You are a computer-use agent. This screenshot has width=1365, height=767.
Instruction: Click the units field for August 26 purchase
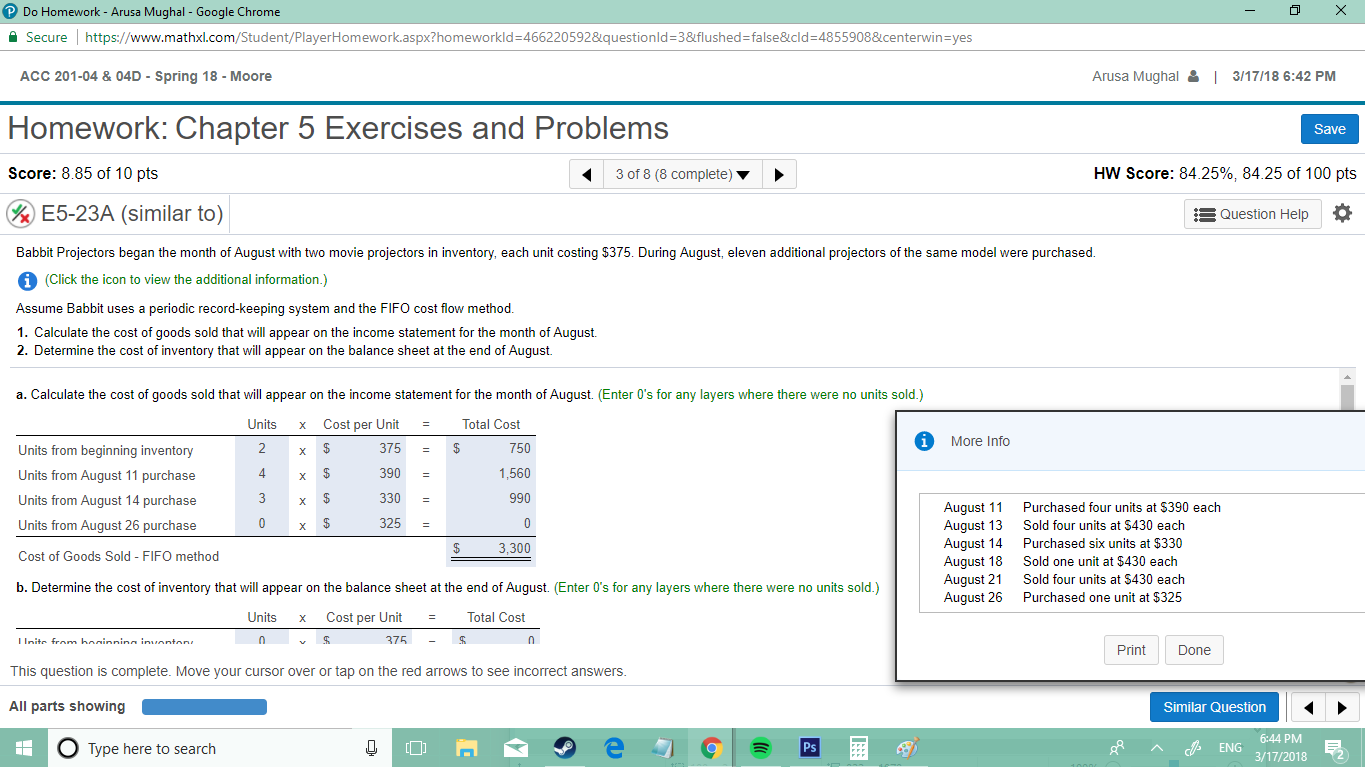(262, 524)
